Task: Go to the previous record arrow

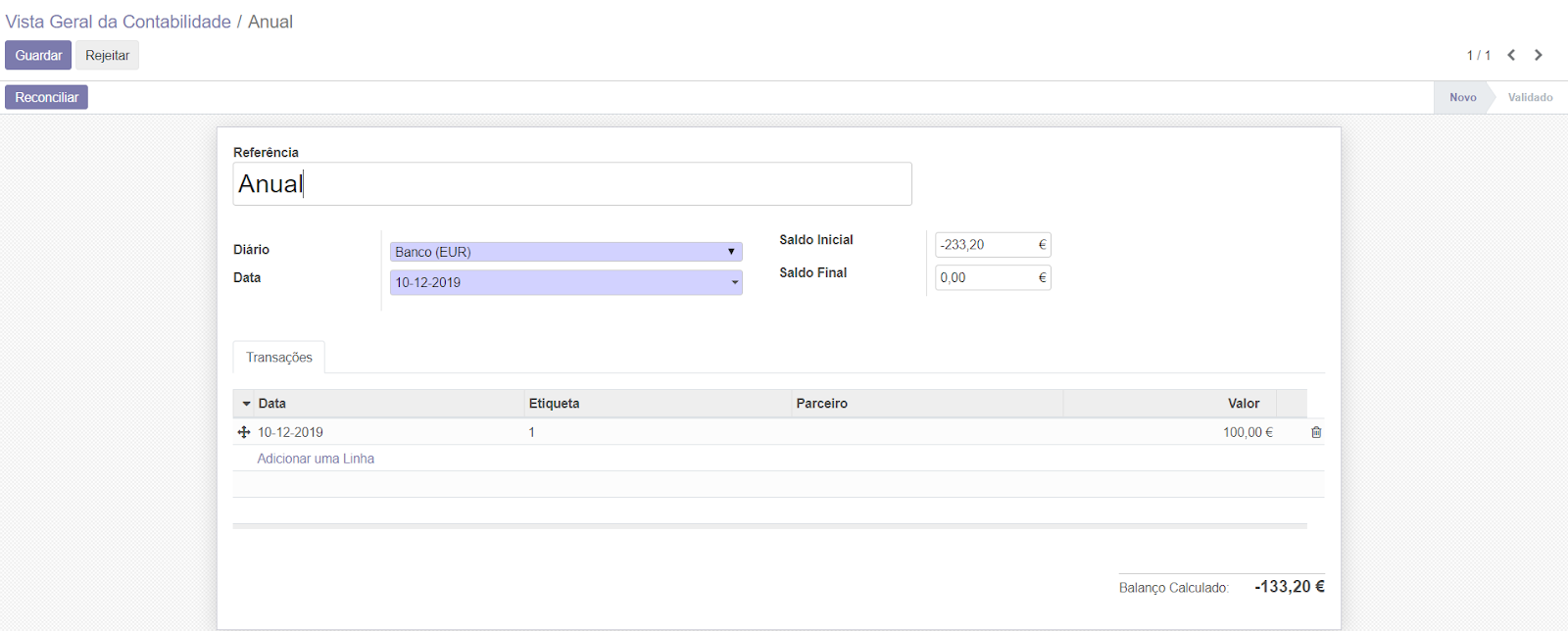Action: tap(1511, 55)
